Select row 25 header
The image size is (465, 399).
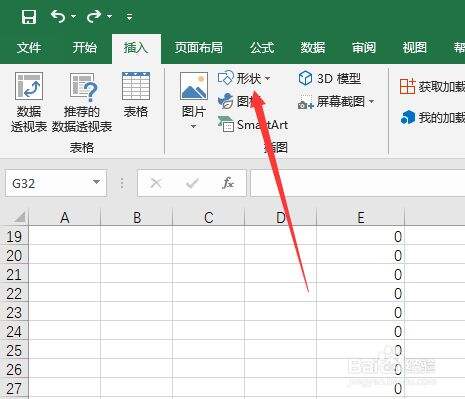click(14, 351)
